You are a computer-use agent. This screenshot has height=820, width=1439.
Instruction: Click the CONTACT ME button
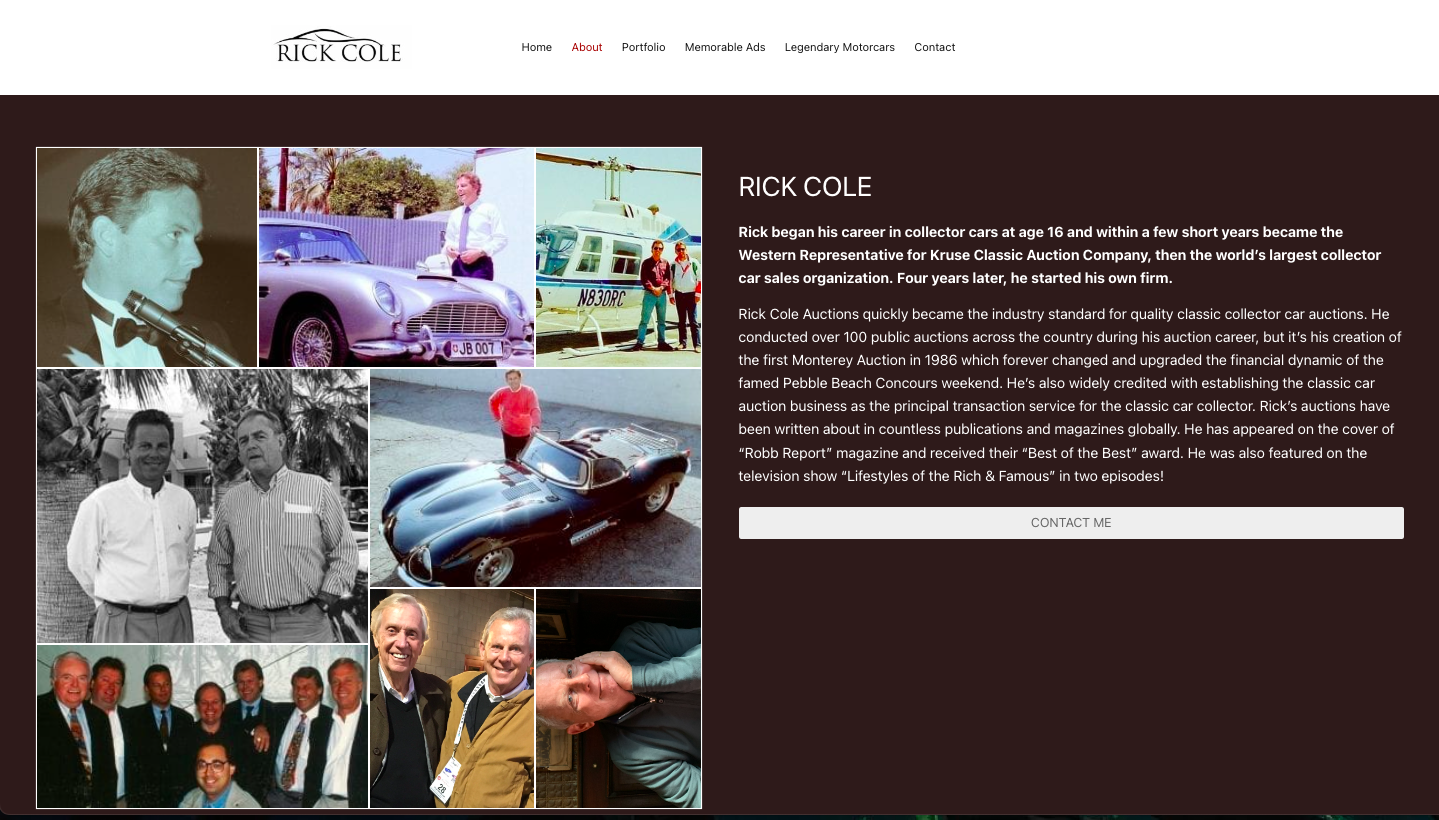coord(1071,523)
